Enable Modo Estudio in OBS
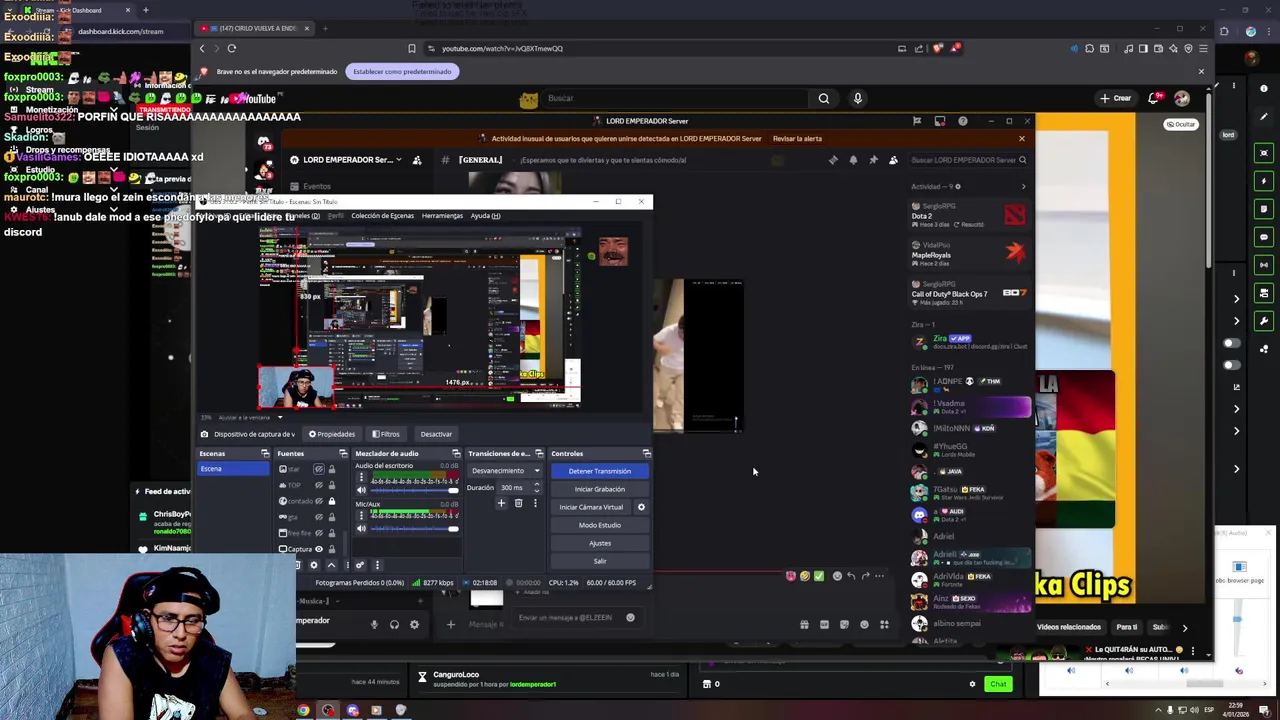The height and width of the screenshot is (720, 1280). (599, 525)
